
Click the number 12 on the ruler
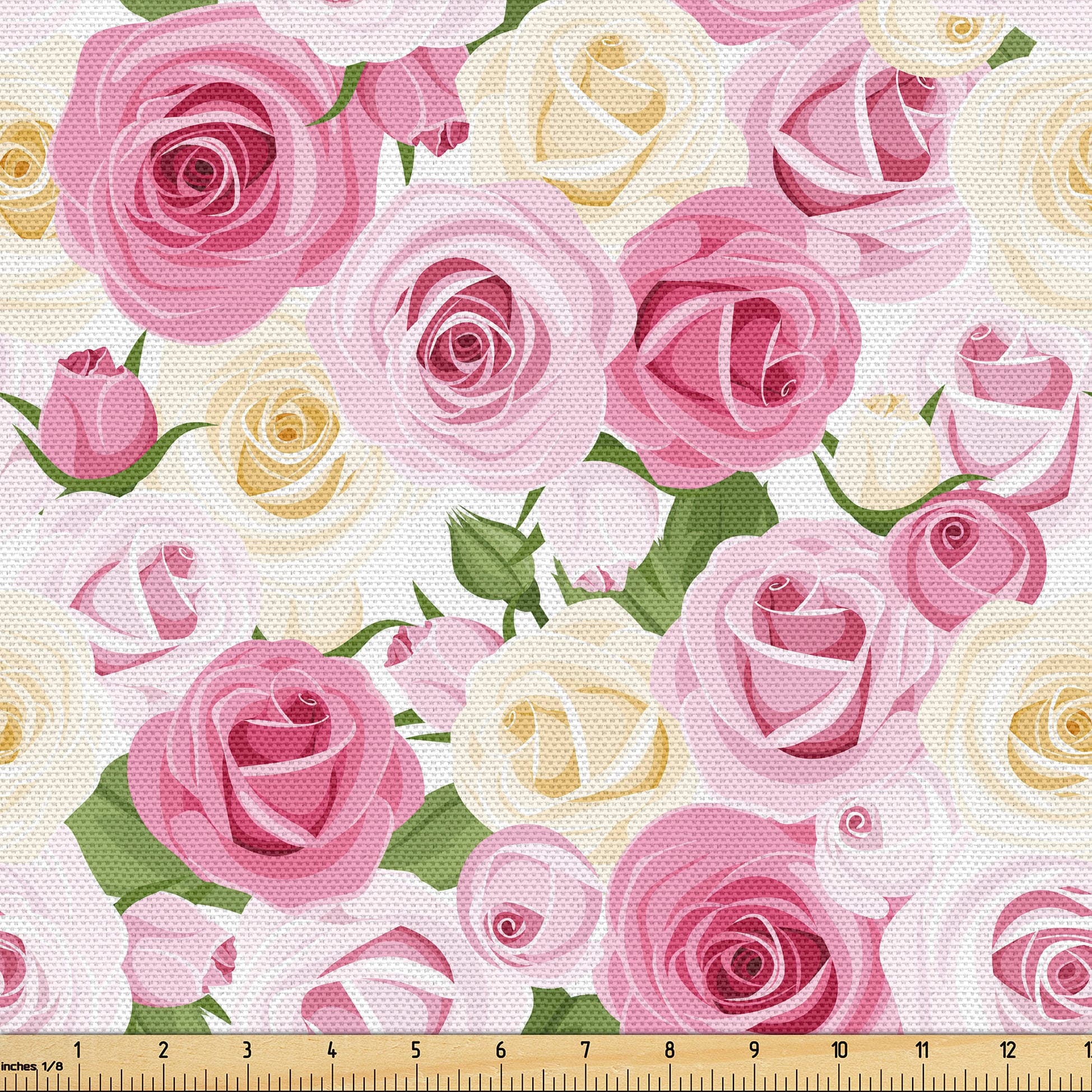pyautogui.click(x=1009, y=1051)
